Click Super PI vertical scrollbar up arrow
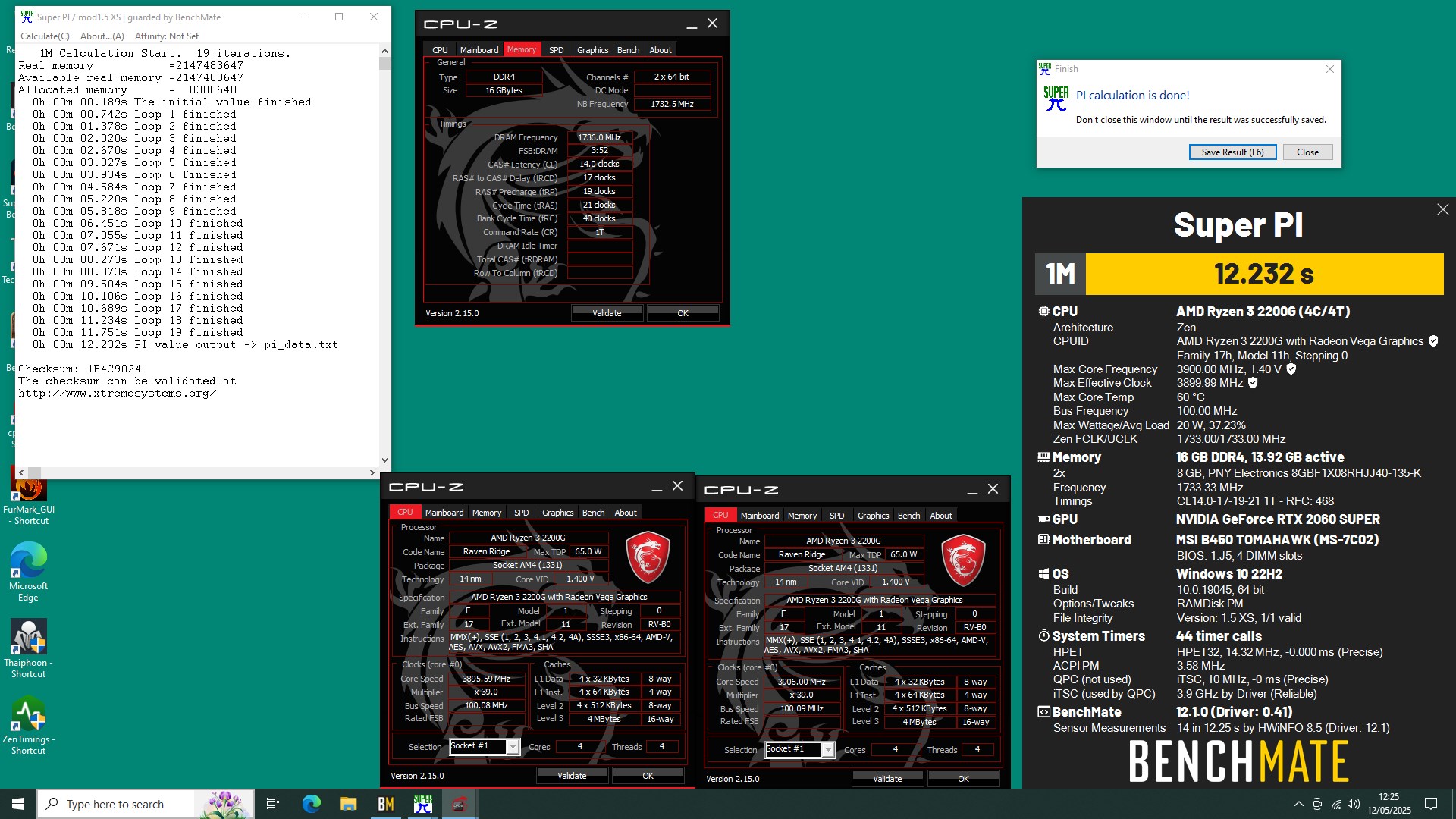Screen dimensions: 1456x819 384,51
